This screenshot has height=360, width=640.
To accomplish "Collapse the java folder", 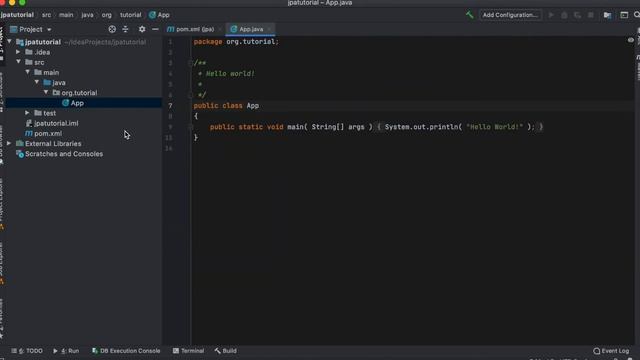I will 37,82.
